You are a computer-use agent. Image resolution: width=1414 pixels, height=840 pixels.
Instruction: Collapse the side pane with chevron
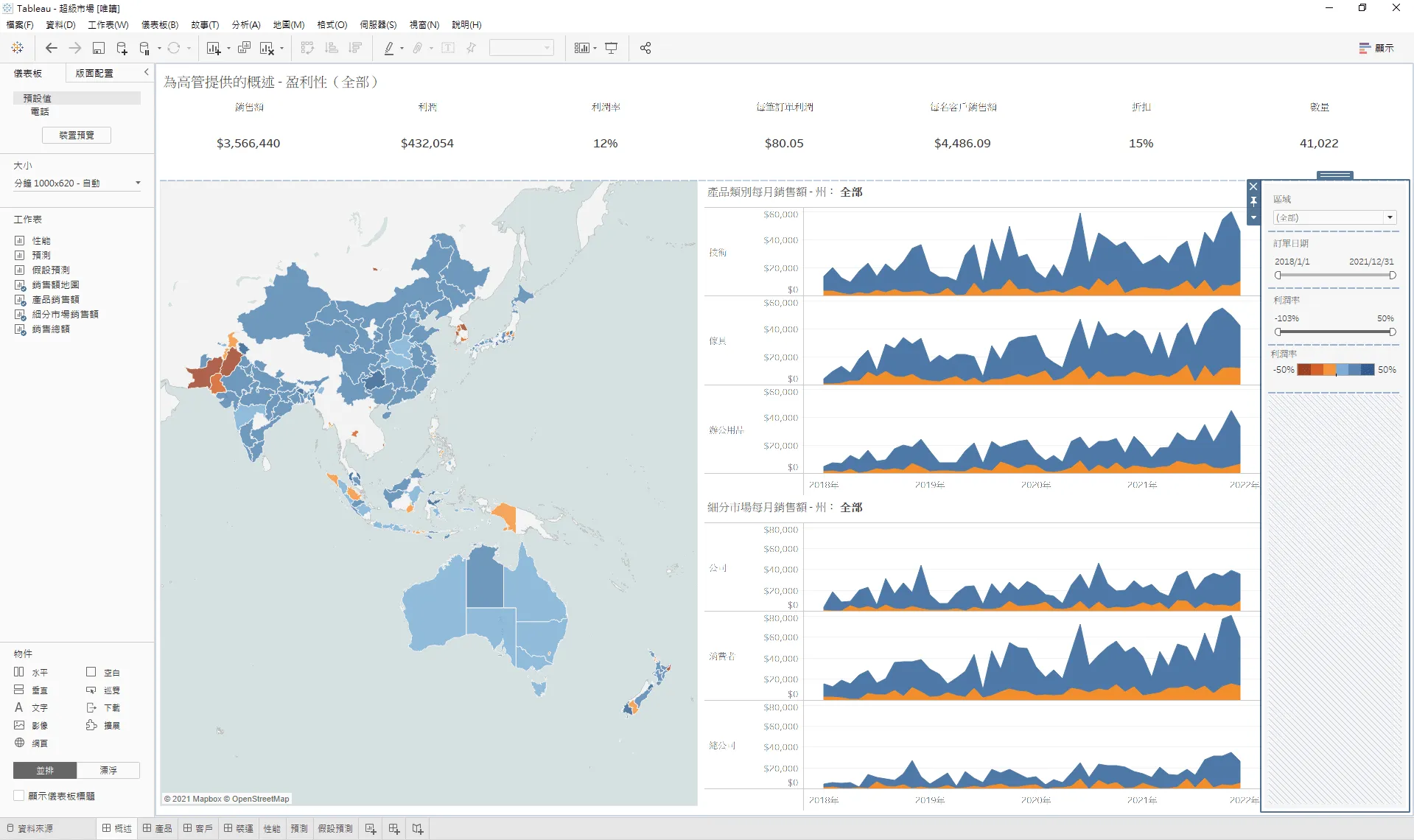146,72
